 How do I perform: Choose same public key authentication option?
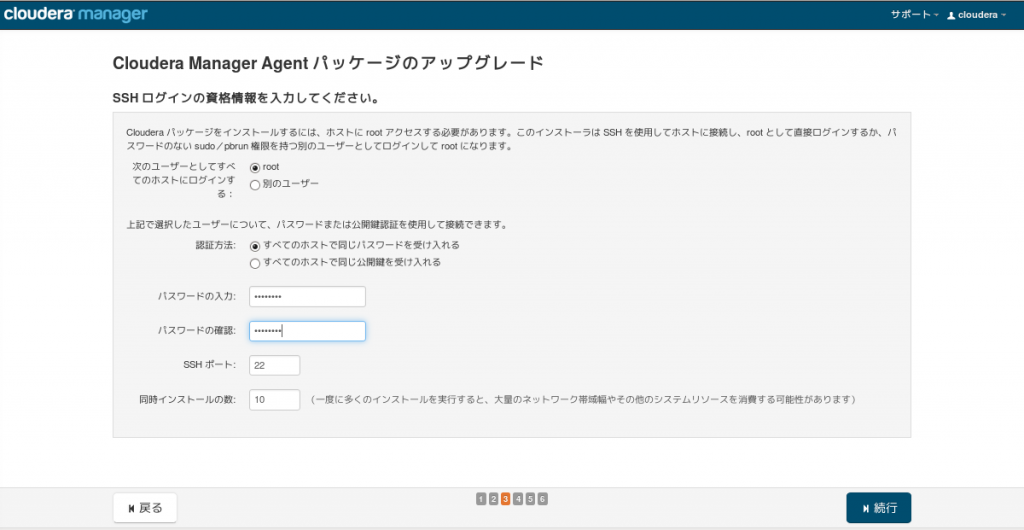pyautogui.click(x=255, y=264)
